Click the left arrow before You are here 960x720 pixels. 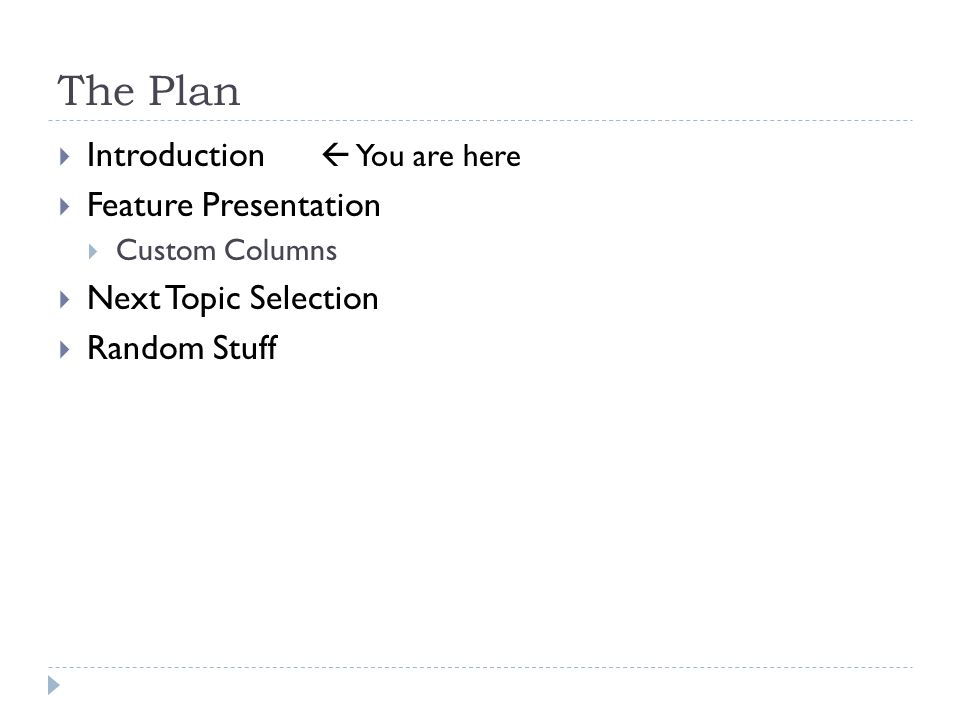[336, 155]
